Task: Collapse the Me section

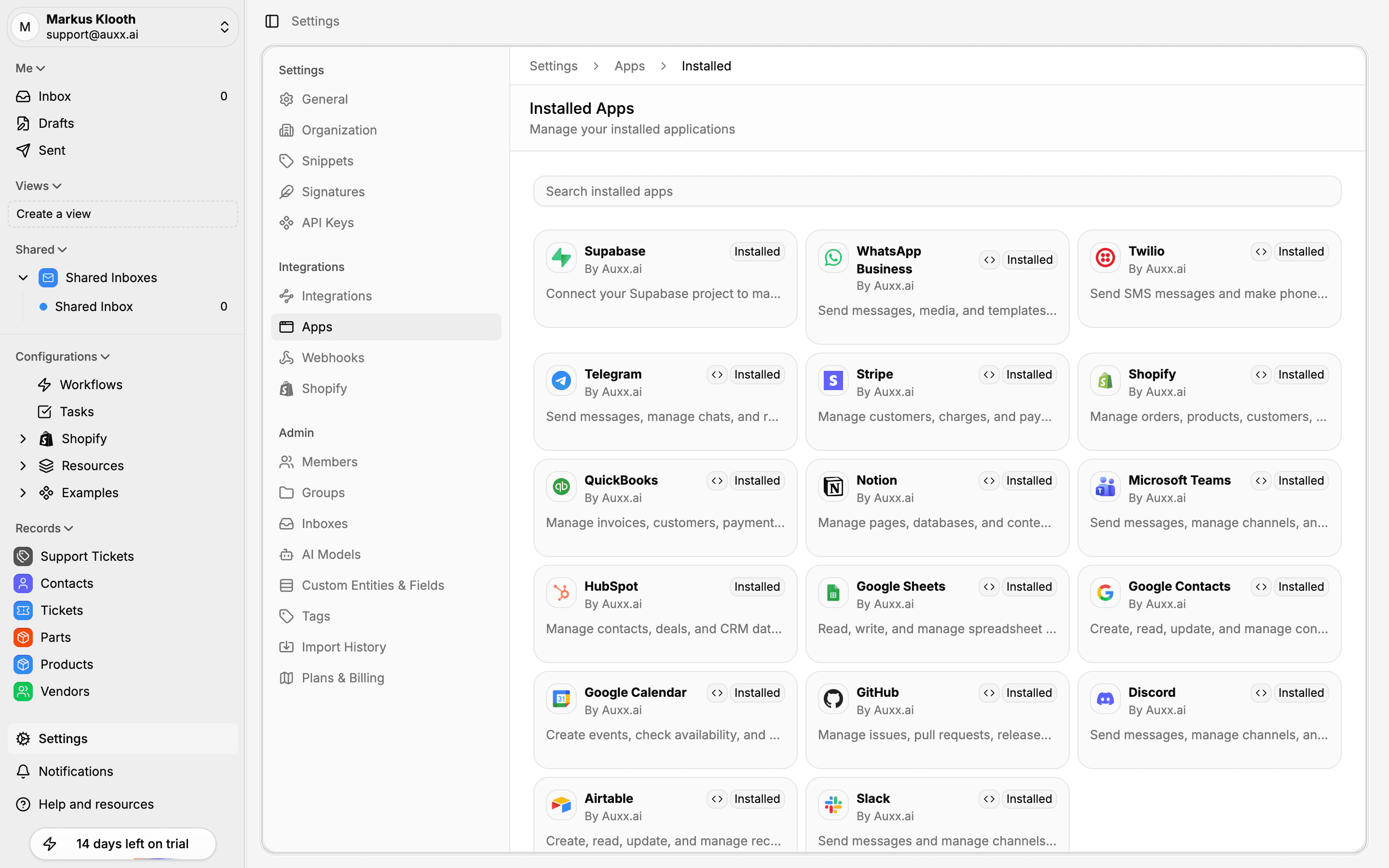Action: click(30, 68)
